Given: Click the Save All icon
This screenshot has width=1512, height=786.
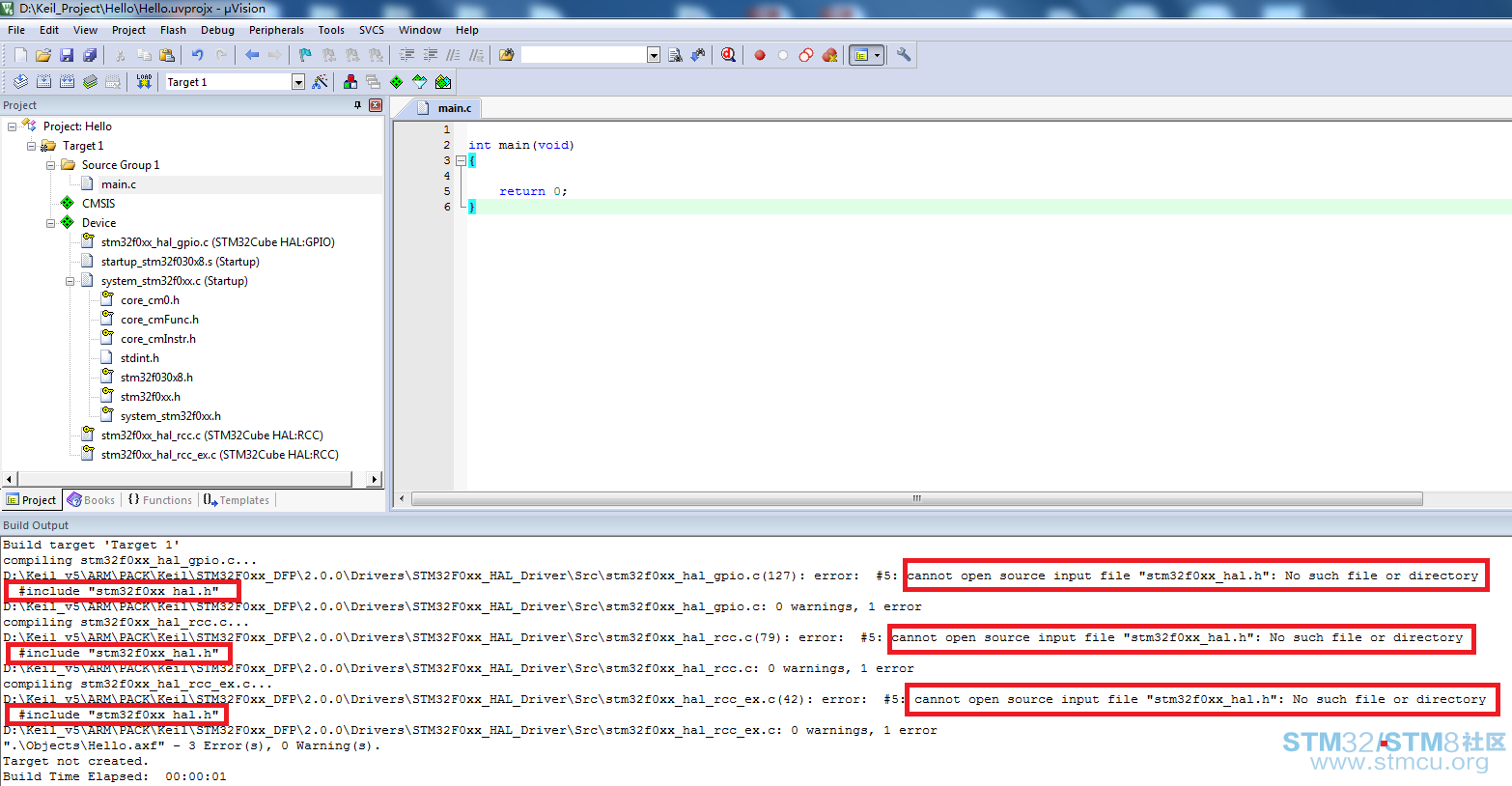Looking at the screenshot, I should coord(90,55).
